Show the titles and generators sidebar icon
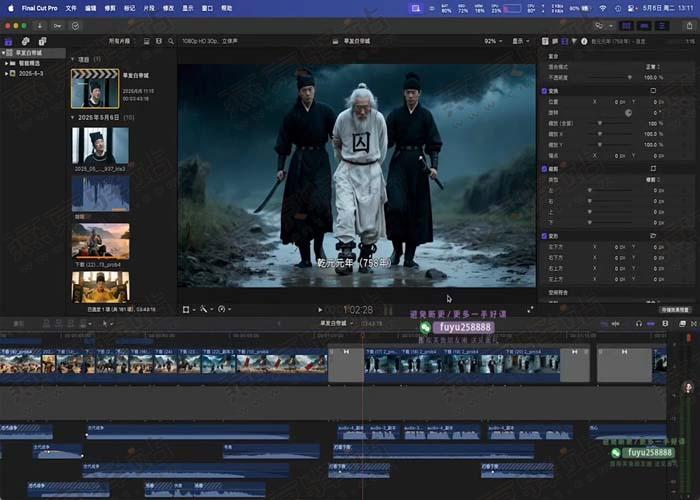 pyautogui.click(x=42, y=42)
